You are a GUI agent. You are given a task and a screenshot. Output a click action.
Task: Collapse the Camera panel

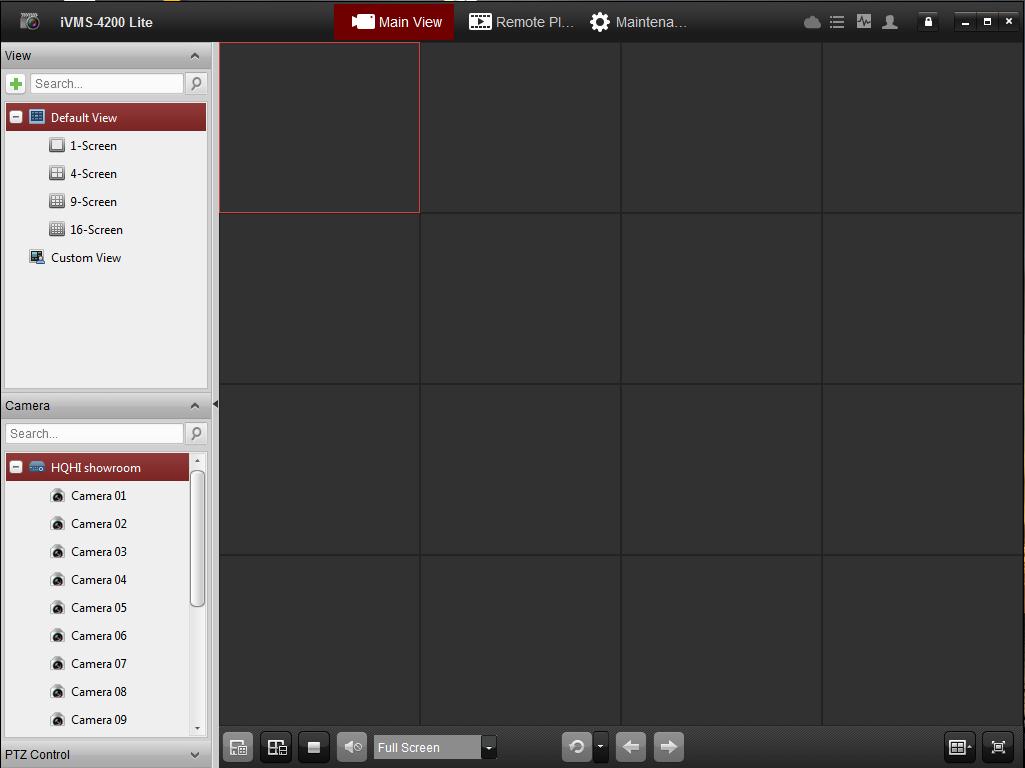(194, 406)
